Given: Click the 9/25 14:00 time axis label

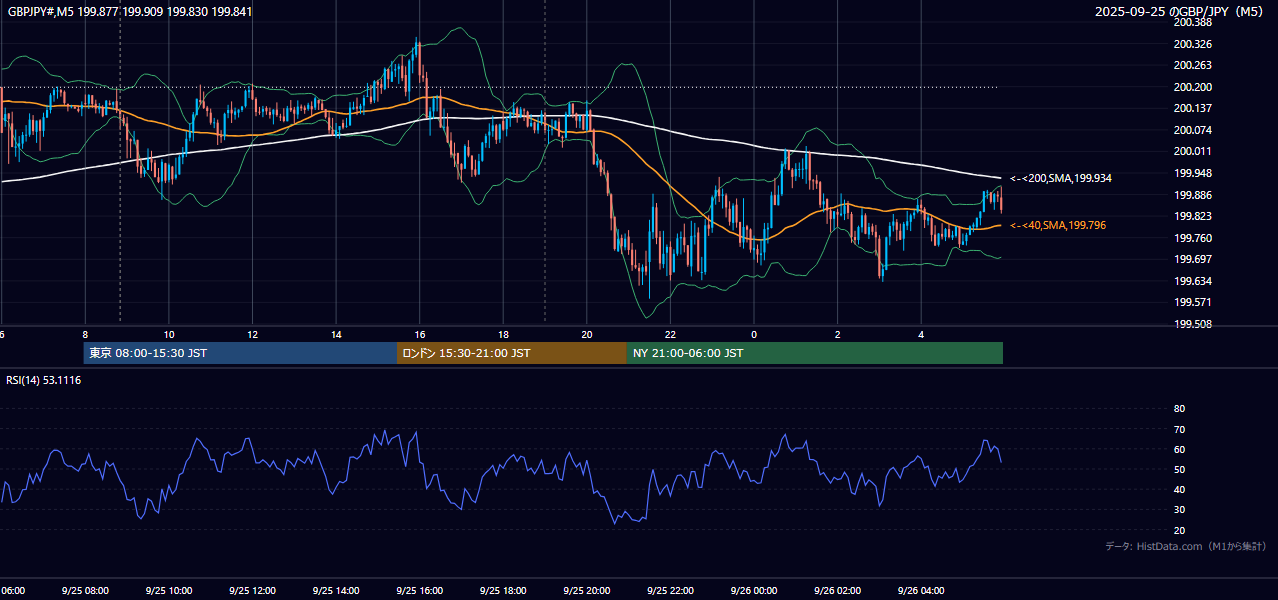Looking at the screenshot, I should pyautogui.click(x=336, y=591).
